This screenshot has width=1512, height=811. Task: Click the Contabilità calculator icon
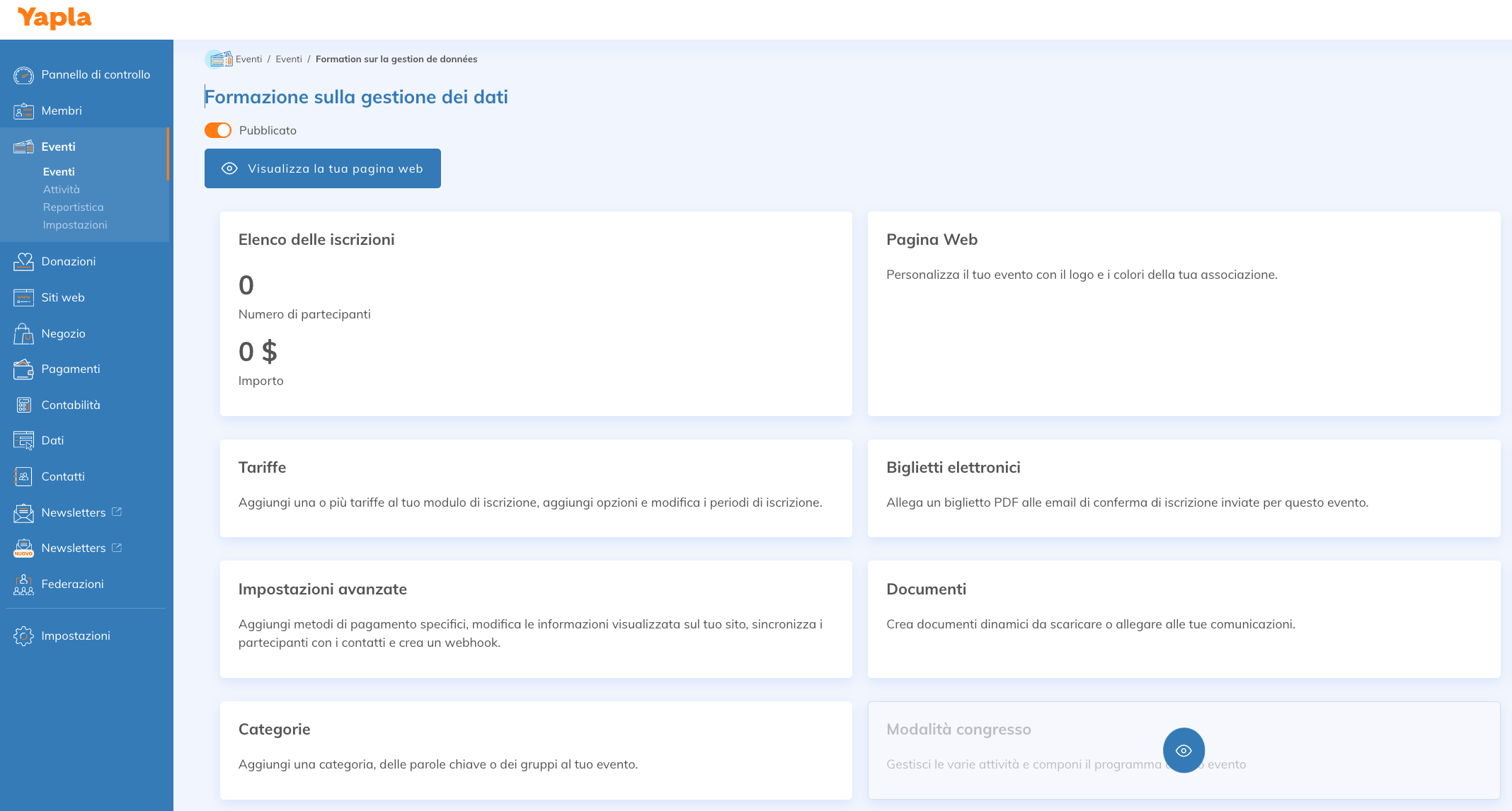click(23, 405)
